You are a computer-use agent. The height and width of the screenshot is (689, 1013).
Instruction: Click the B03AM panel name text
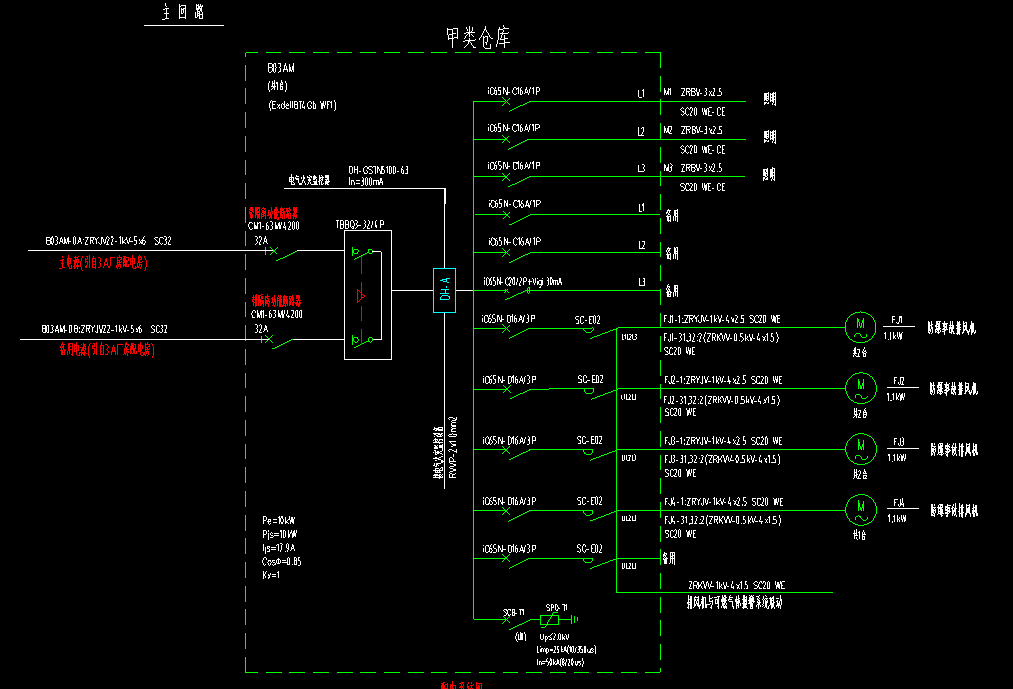[x=280, y=68]
